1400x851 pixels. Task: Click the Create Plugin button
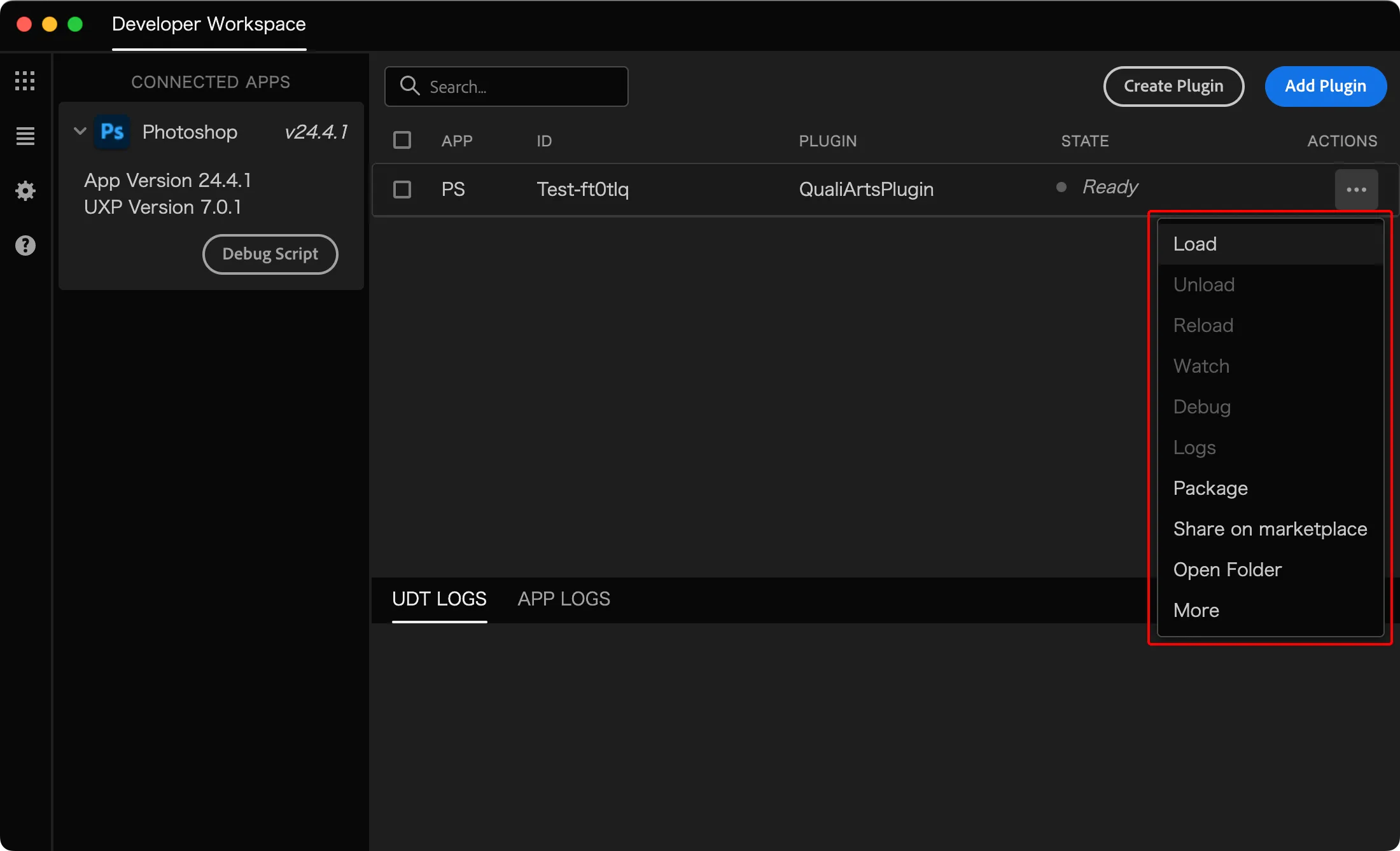1173,86
